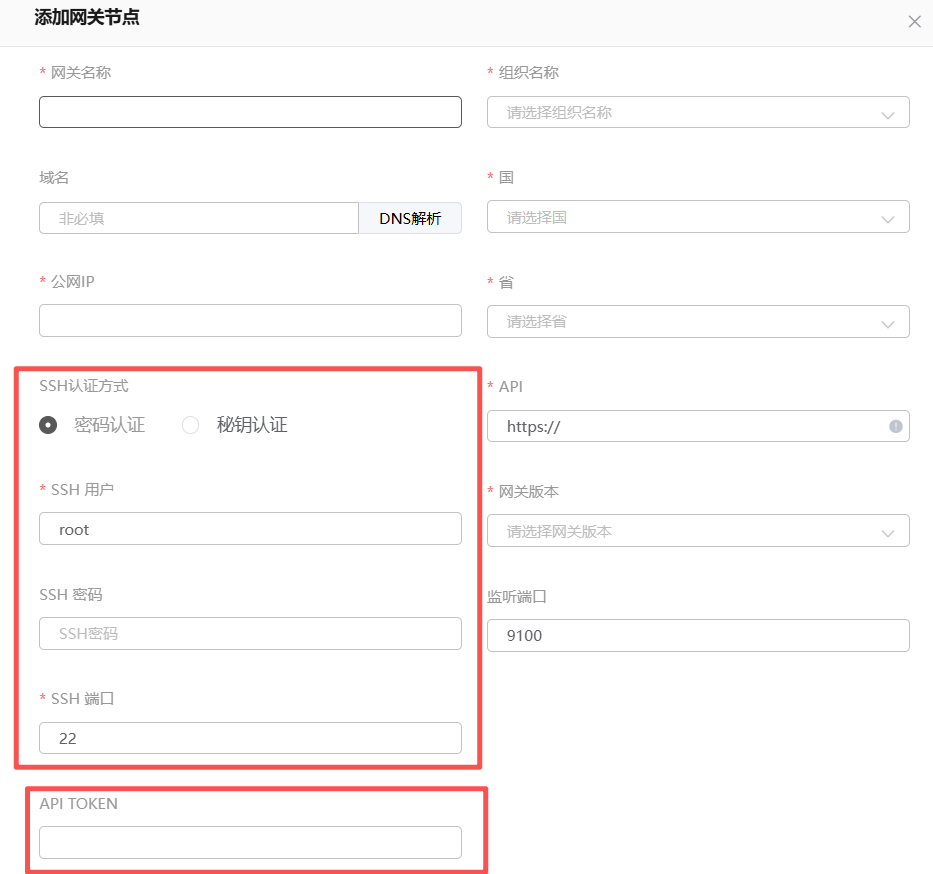The height and width of the screenshot is (874, 933).
Task: Select 秘钥认证 radio button
Action: click(190, 425)
